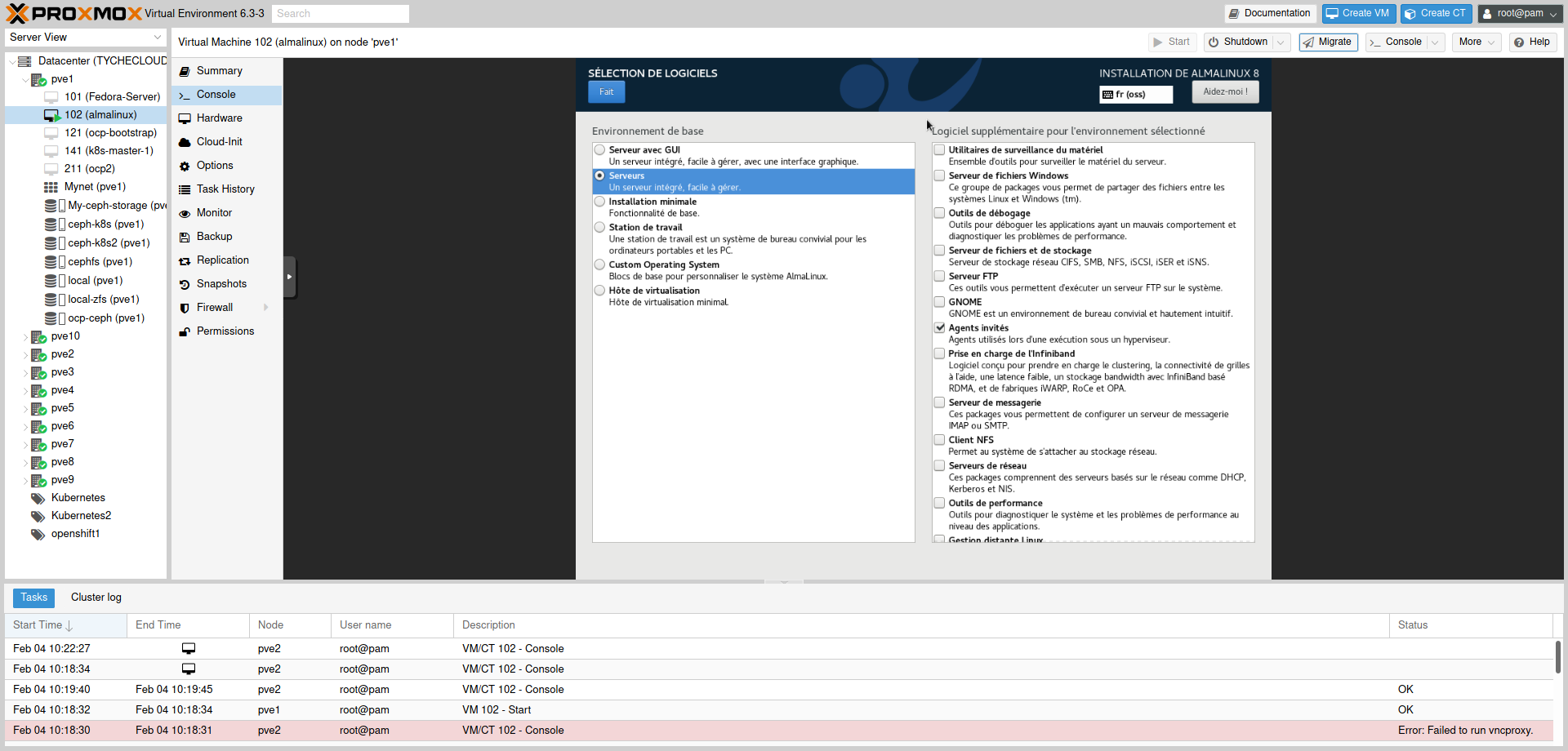1568x751 pixels.
Task: Sort tasks by Start Time column header
Action: click(65, 625)
